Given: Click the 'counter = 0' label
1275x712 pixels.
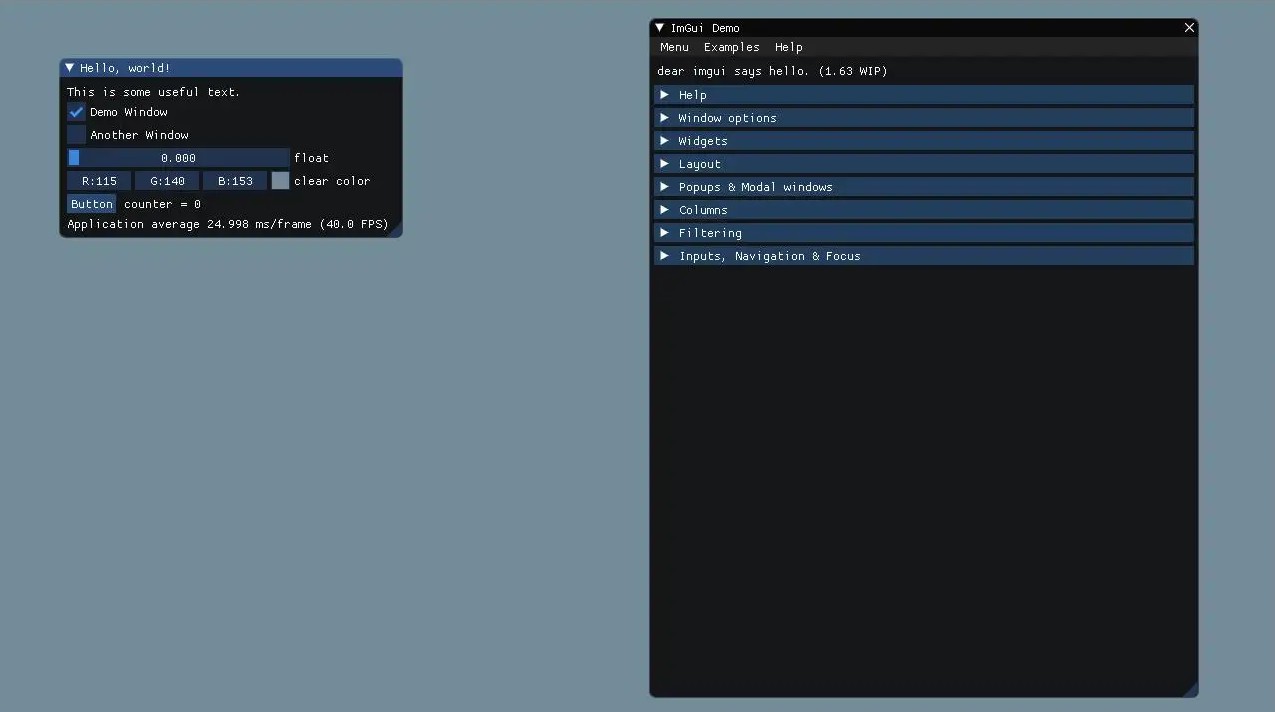Looking at the screenshot, I should point(162,204).
